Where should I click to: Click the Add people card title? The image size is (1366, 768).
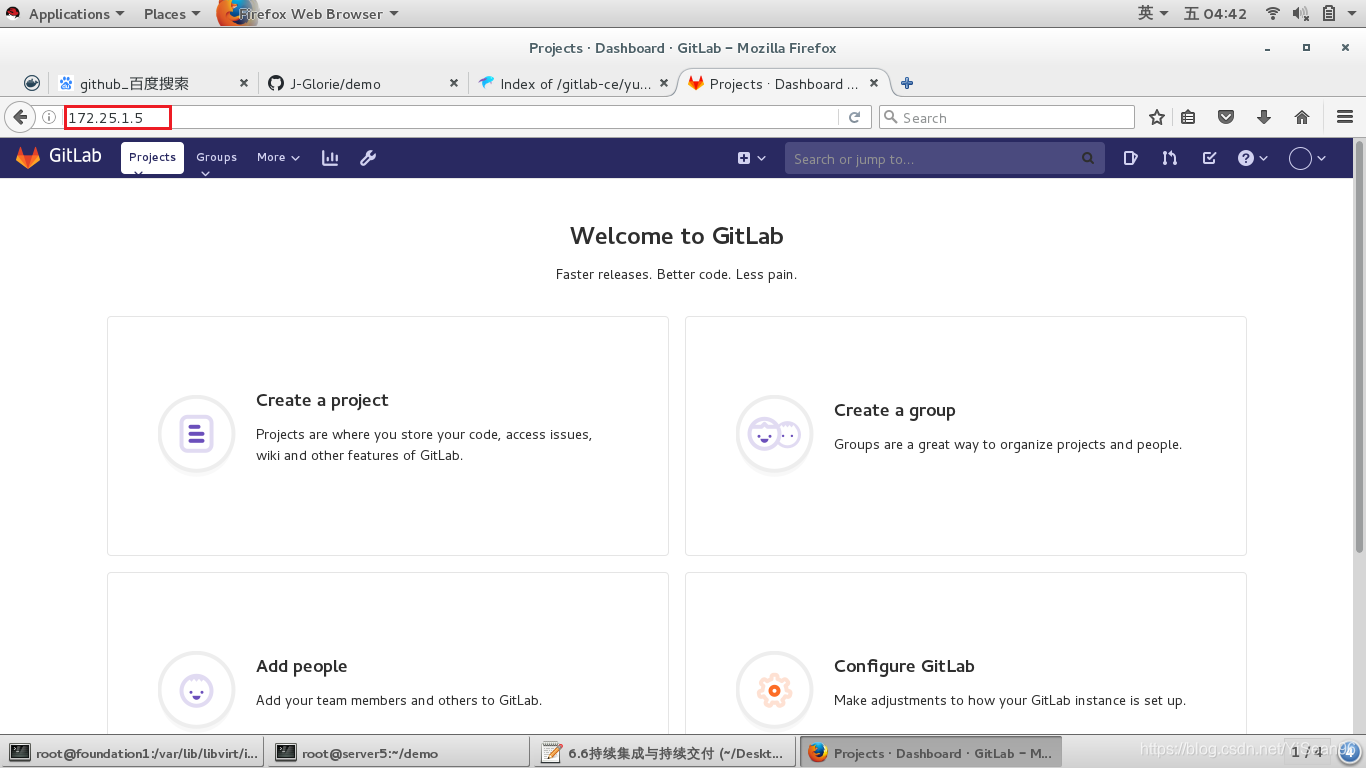click(x=301, y=666)
